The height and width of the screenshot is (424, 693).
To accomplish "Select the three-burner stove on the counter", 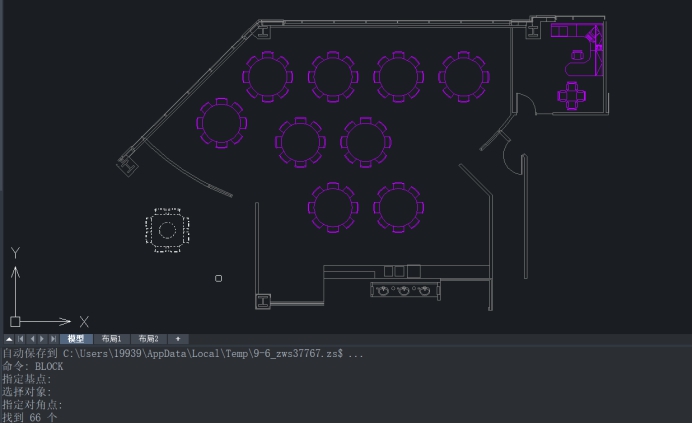I will point(405,291).
